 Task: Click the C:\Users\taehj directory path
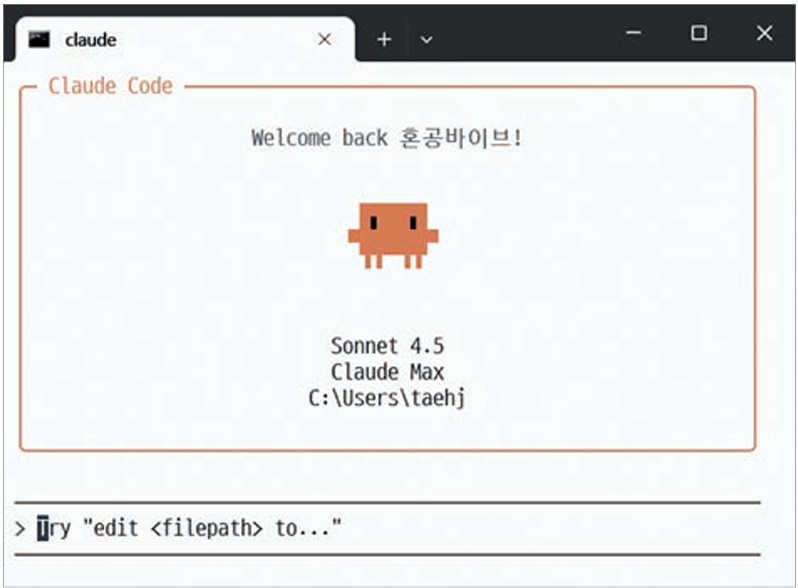[387, 397]
